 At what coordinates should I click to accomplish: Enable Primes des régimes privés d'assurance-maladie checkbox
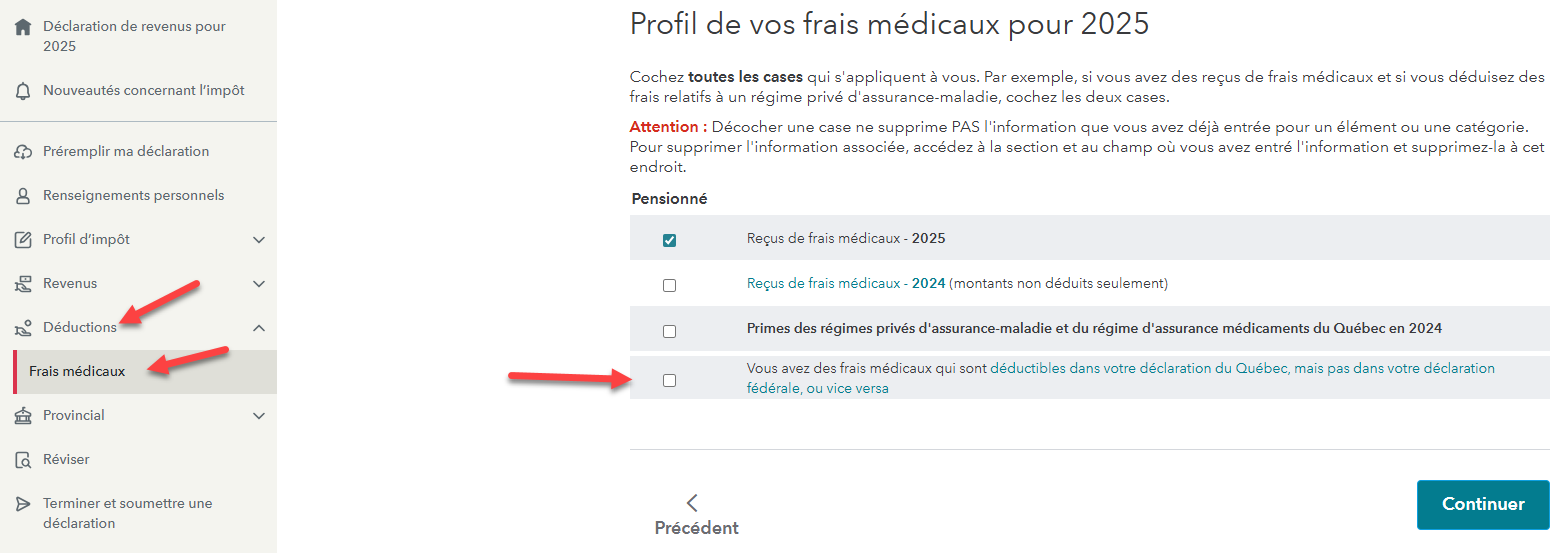coord(669,331)
